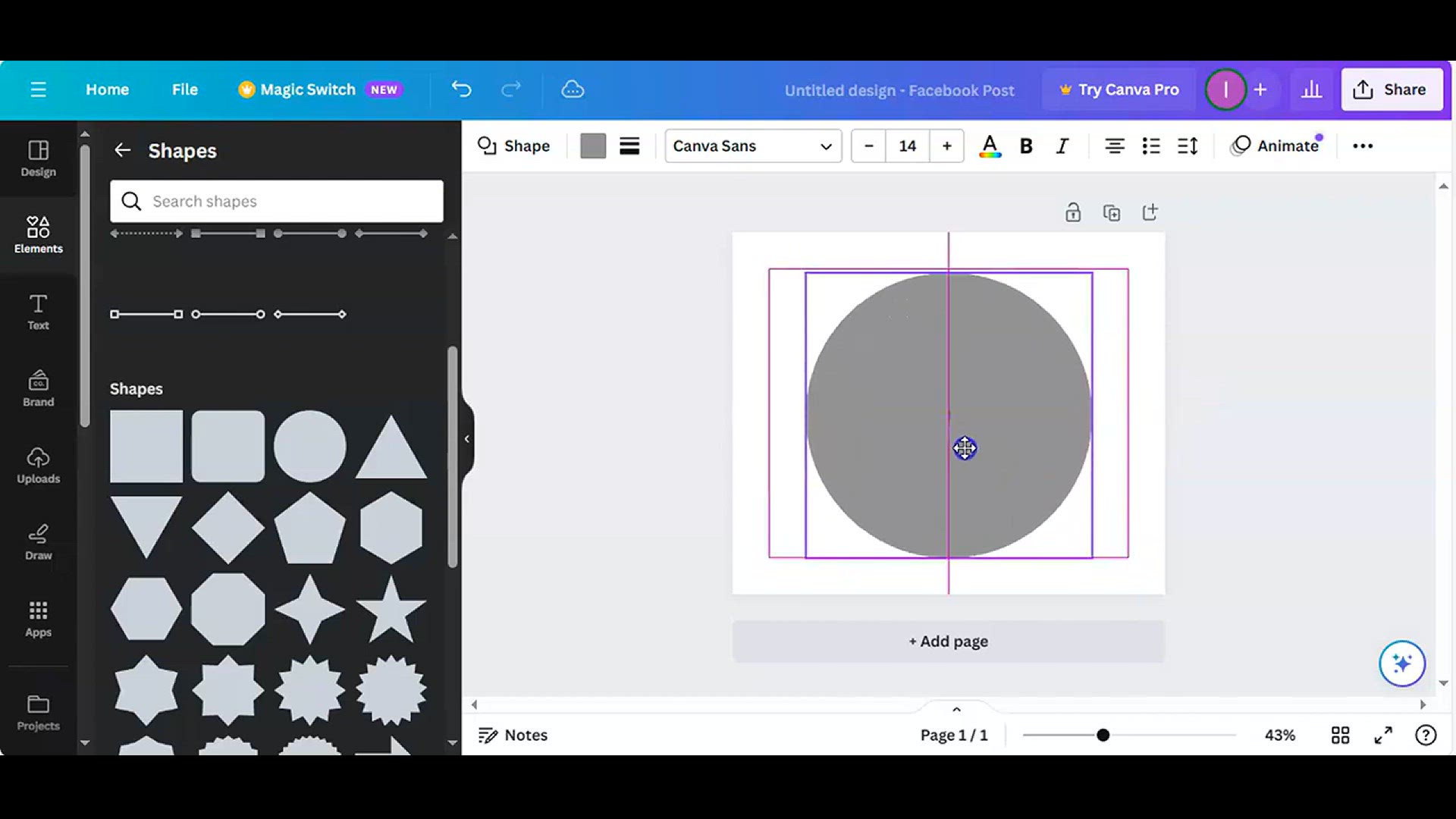Collapse the side panel with the chevron
The image size is (1456, 819).
(467, 439)
